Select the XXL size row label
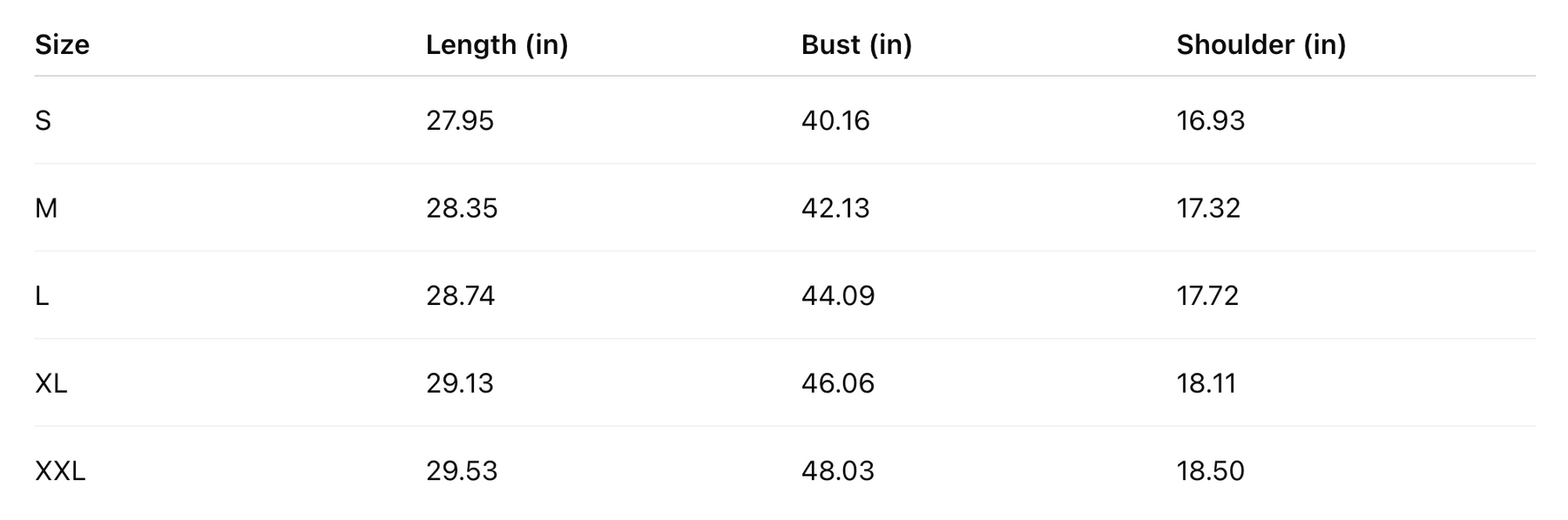This screenshot has width=1568, height=520. click(60, 471)
